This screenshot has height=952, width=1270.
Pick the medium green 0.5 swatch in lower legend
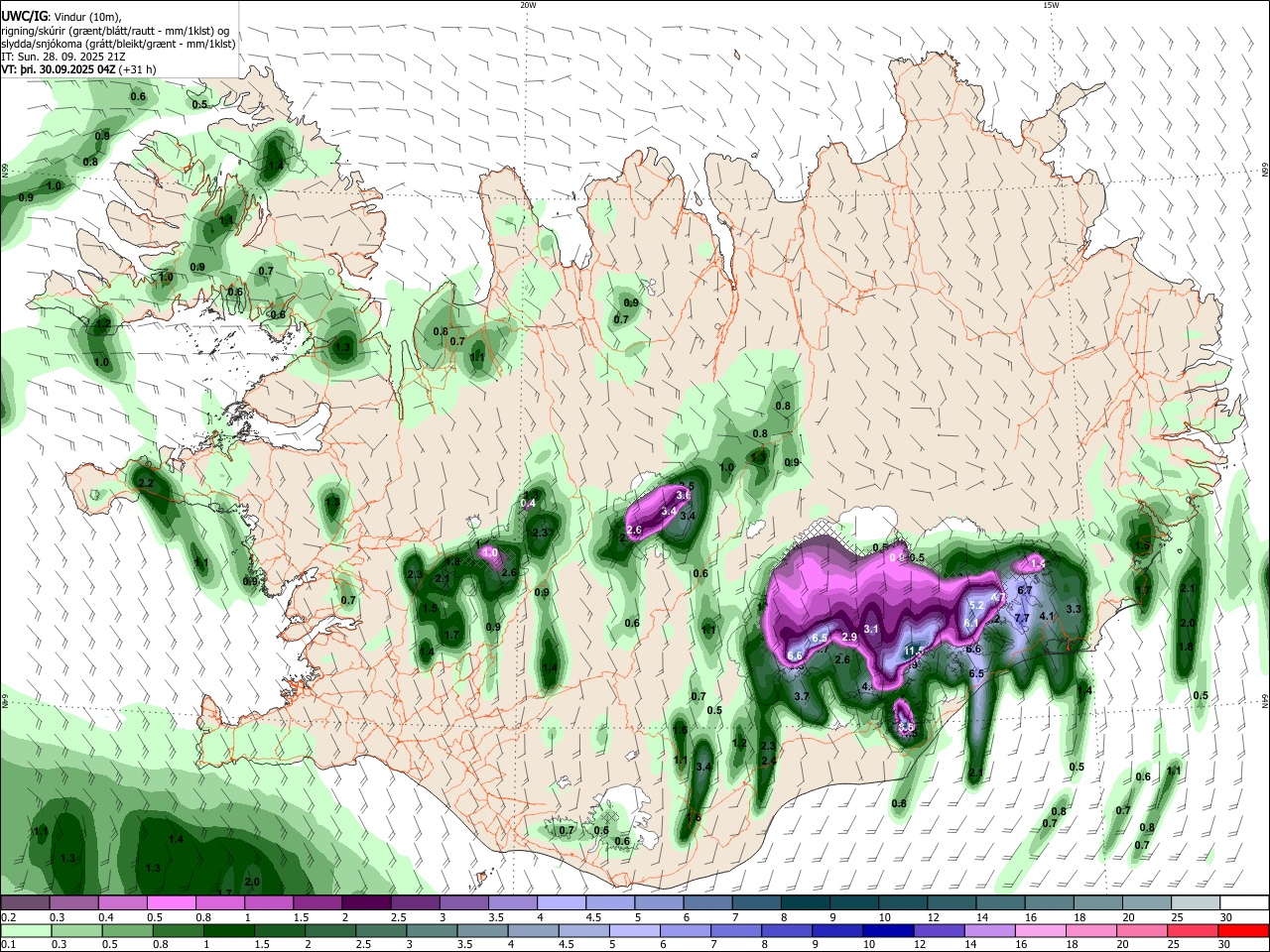coord(129,930)
